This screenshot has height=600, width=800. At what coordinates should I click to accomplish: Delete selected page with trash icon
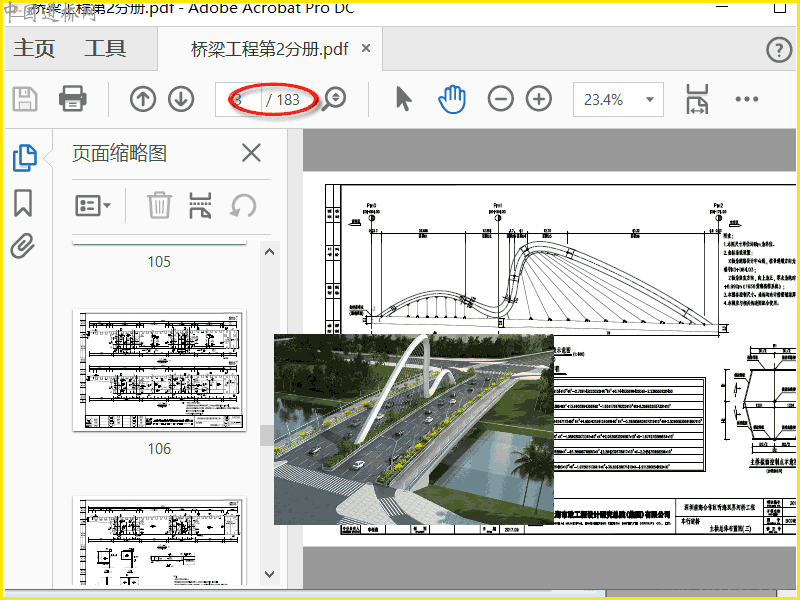(159, 206)
